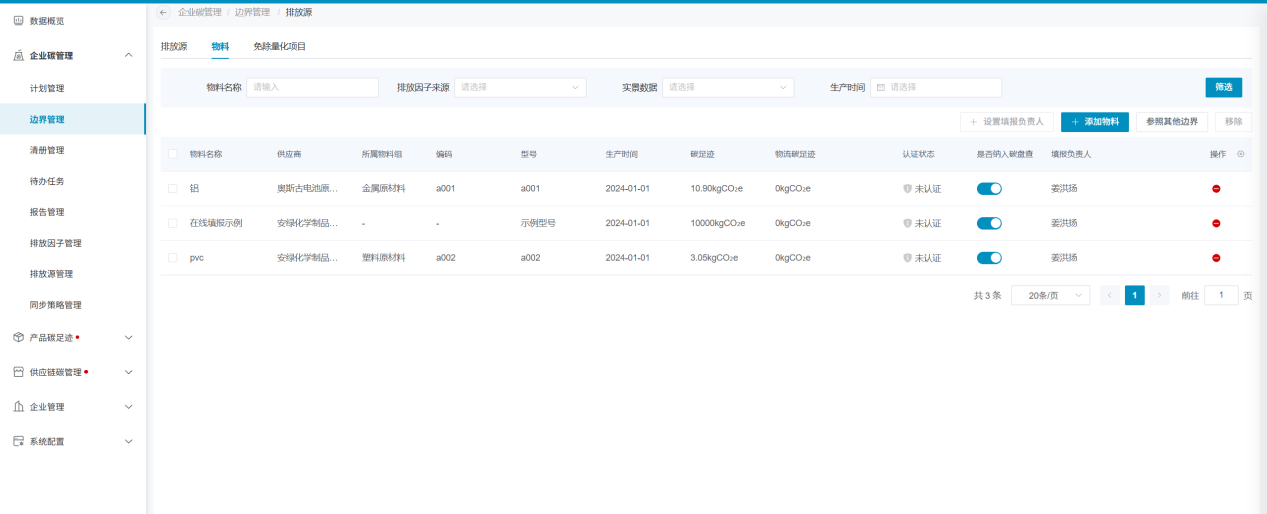Click the 筛选 filter button

(x=1223, y=87)
